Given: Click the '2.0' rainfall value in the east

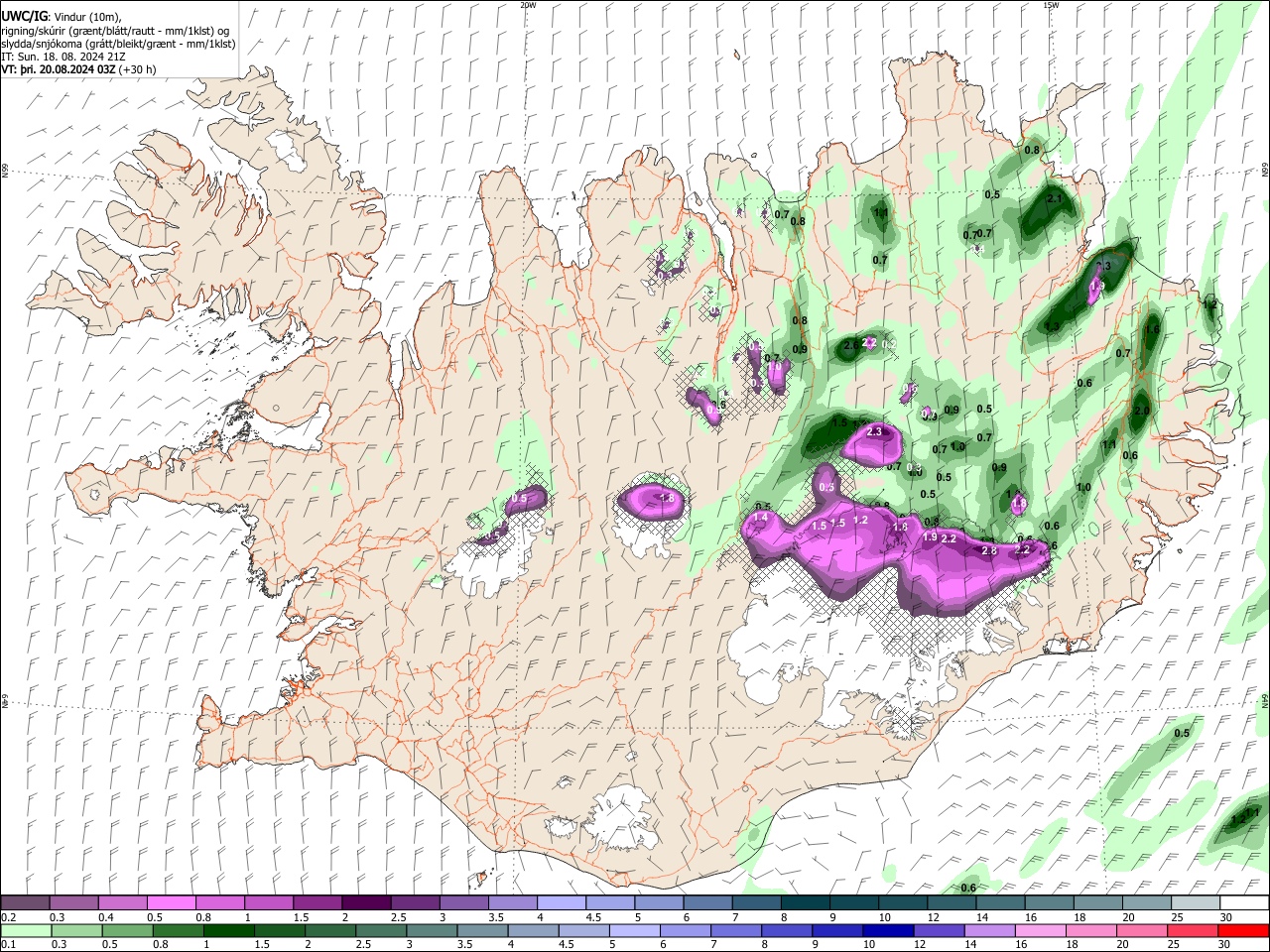Looking at the screenshot, I should [x=1142, y=411].
